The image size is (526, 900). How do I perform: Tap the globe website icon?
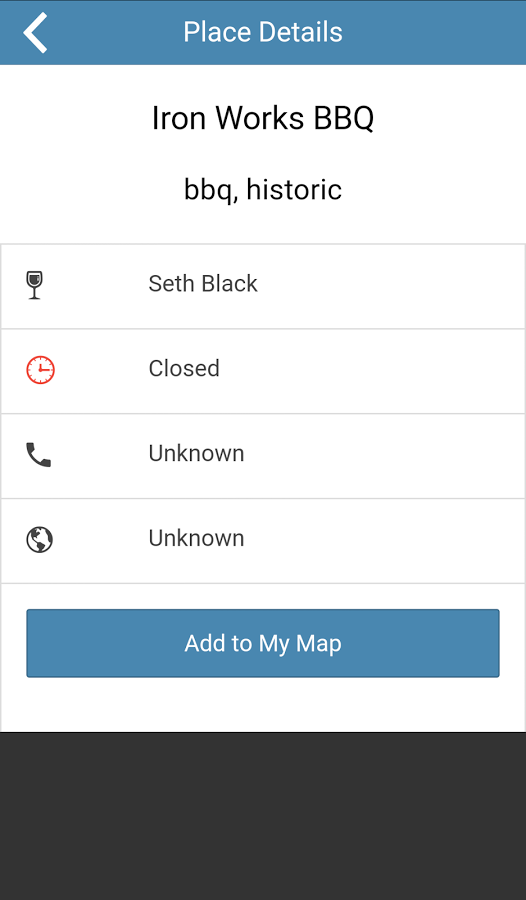tap(40, 540)
